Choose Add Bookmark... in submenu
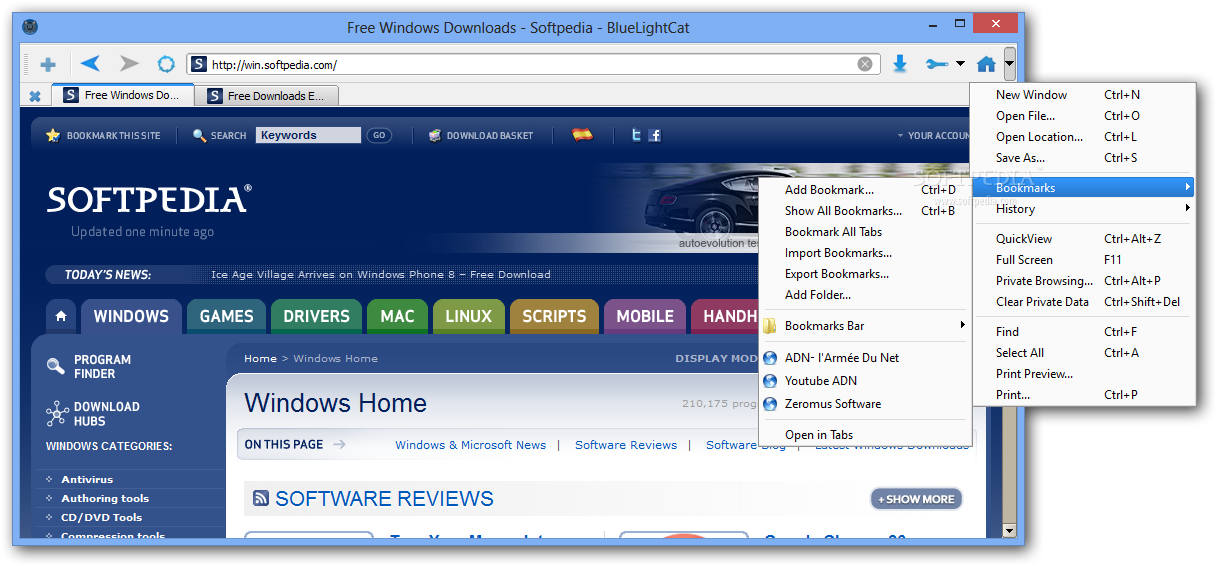 (x=865, y=190)
